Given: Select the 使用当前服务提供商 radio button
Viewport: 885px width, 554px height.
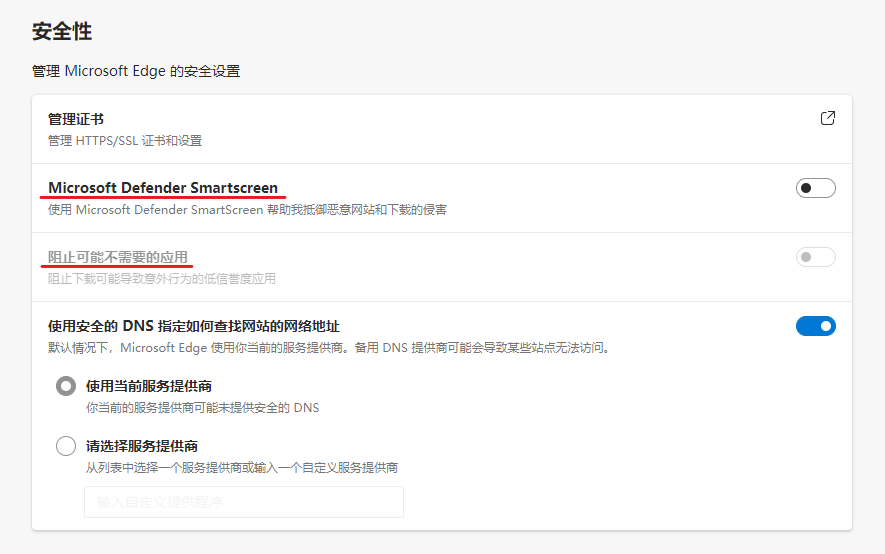Looking at the screenshot, I should 66,386.
